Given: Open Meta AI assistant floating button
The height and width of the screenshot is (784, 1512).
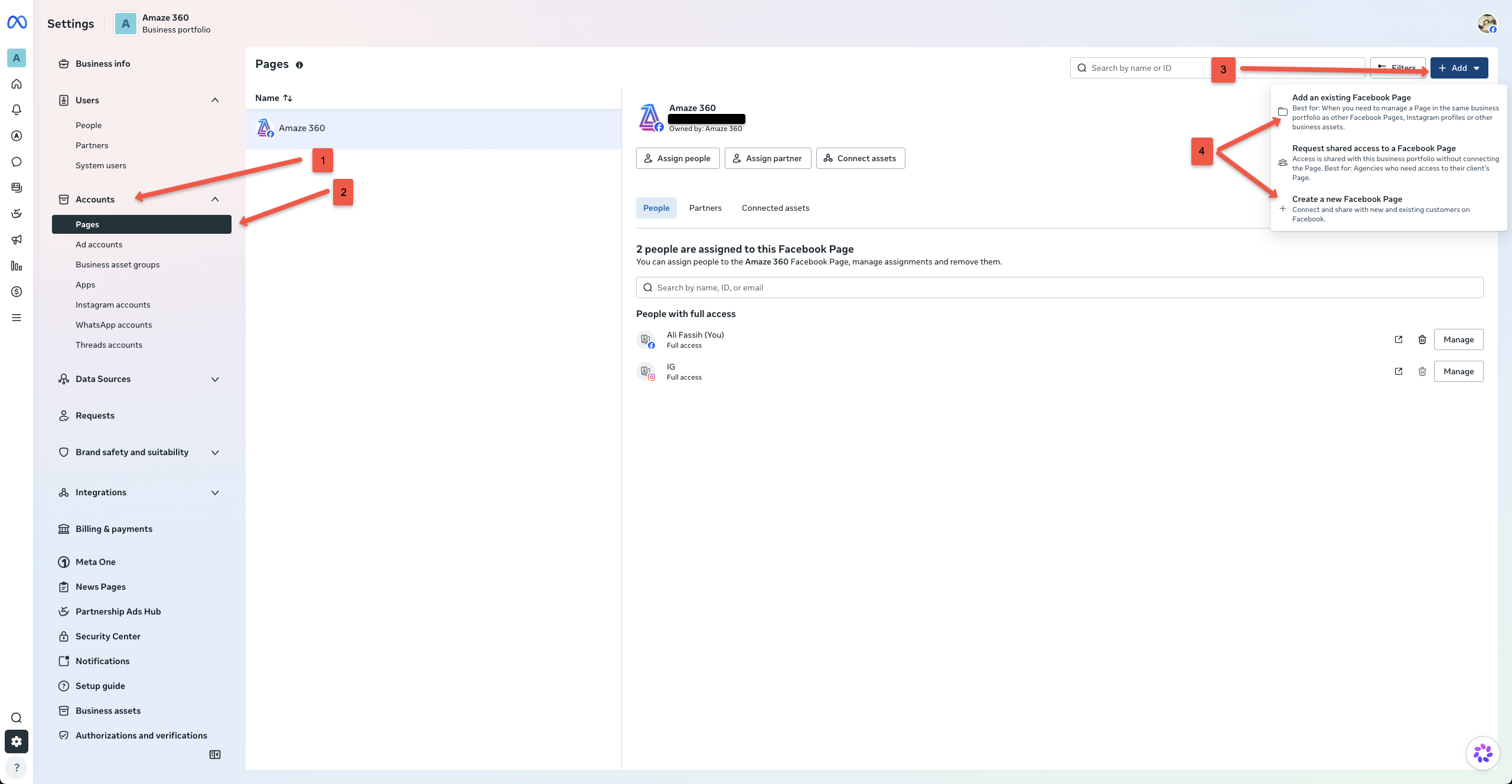Looking at the screenshot, I should (1482, 753).
